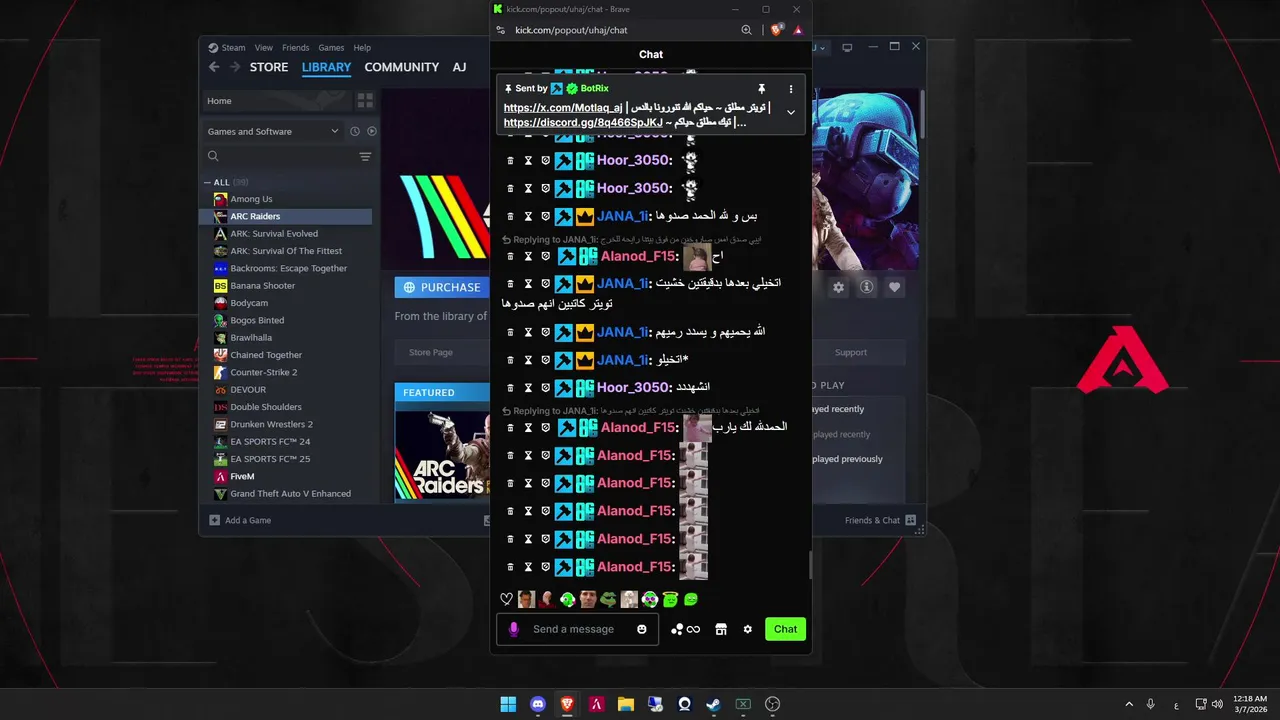This screenshot has height=720, width=1280.
Task: Switch Steam library to collections grid view
Action: click(x=365, y=101)
